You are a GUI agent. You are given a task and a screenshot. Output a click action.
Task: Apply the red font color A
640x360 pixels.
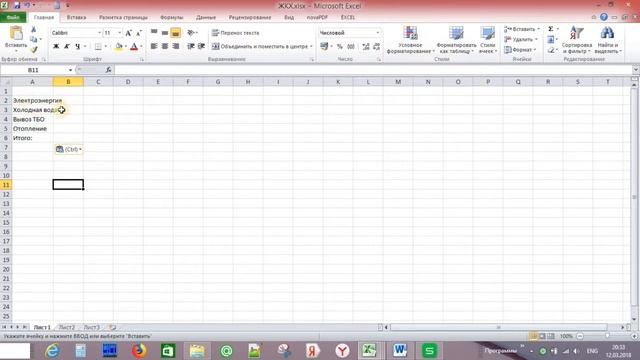coord(134,47)
